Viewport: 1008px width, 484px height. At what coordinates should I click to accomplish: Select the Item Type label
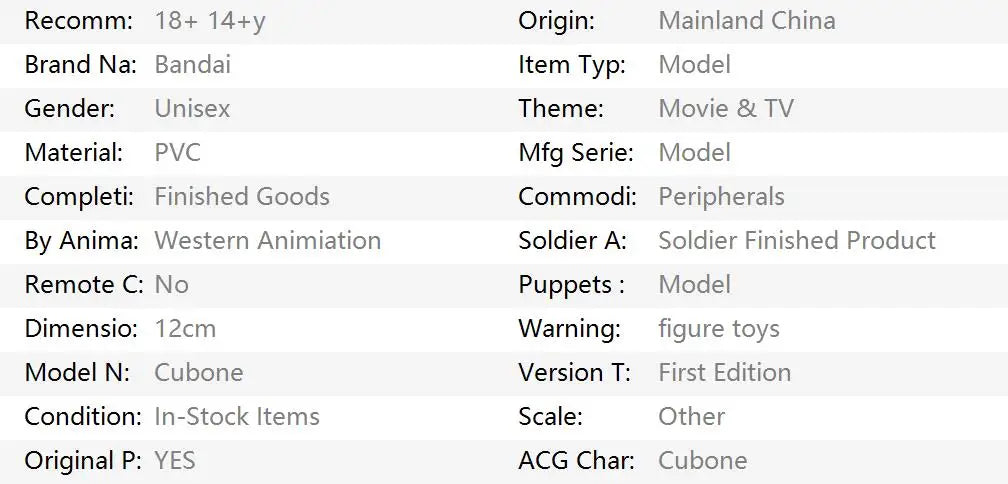point(571,65)
